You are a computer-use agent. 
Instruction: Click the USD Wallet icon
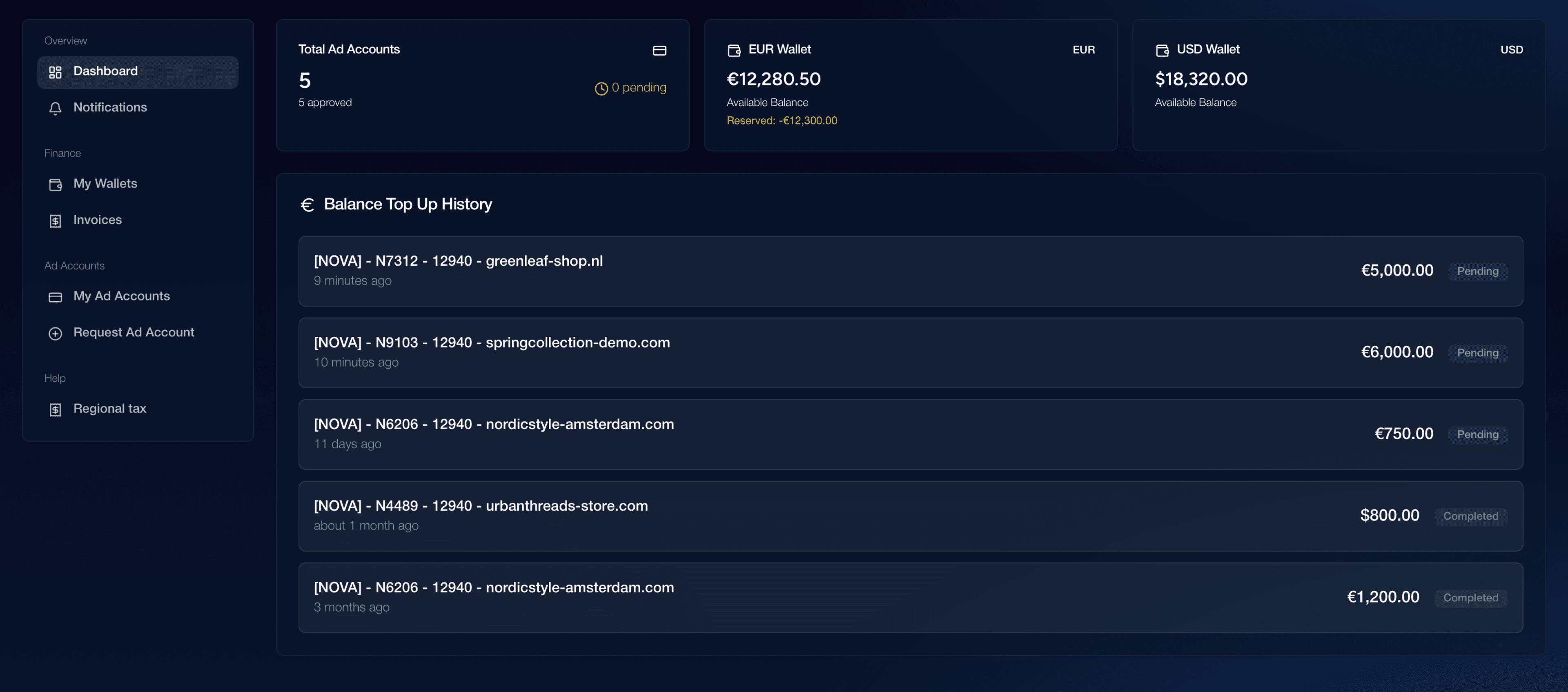(x=1162, y=50)
